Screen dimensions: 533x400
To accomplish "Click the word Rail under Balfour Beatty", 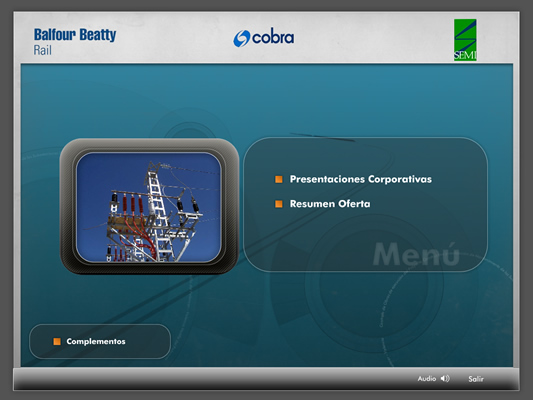I will (x=42, y=50).
